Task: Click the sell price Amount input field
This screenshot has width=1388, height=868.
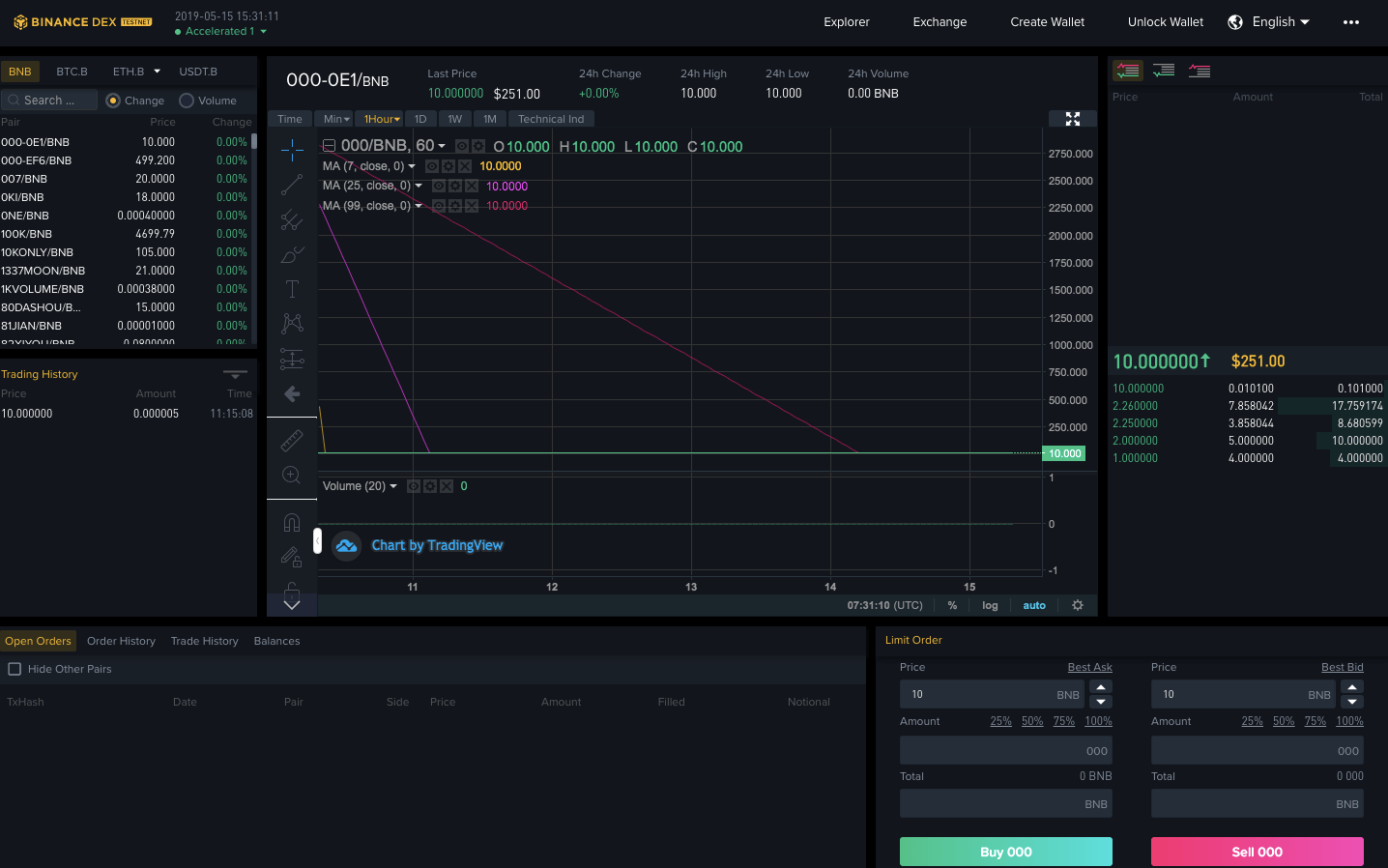Action: (x=1257, y=750)
